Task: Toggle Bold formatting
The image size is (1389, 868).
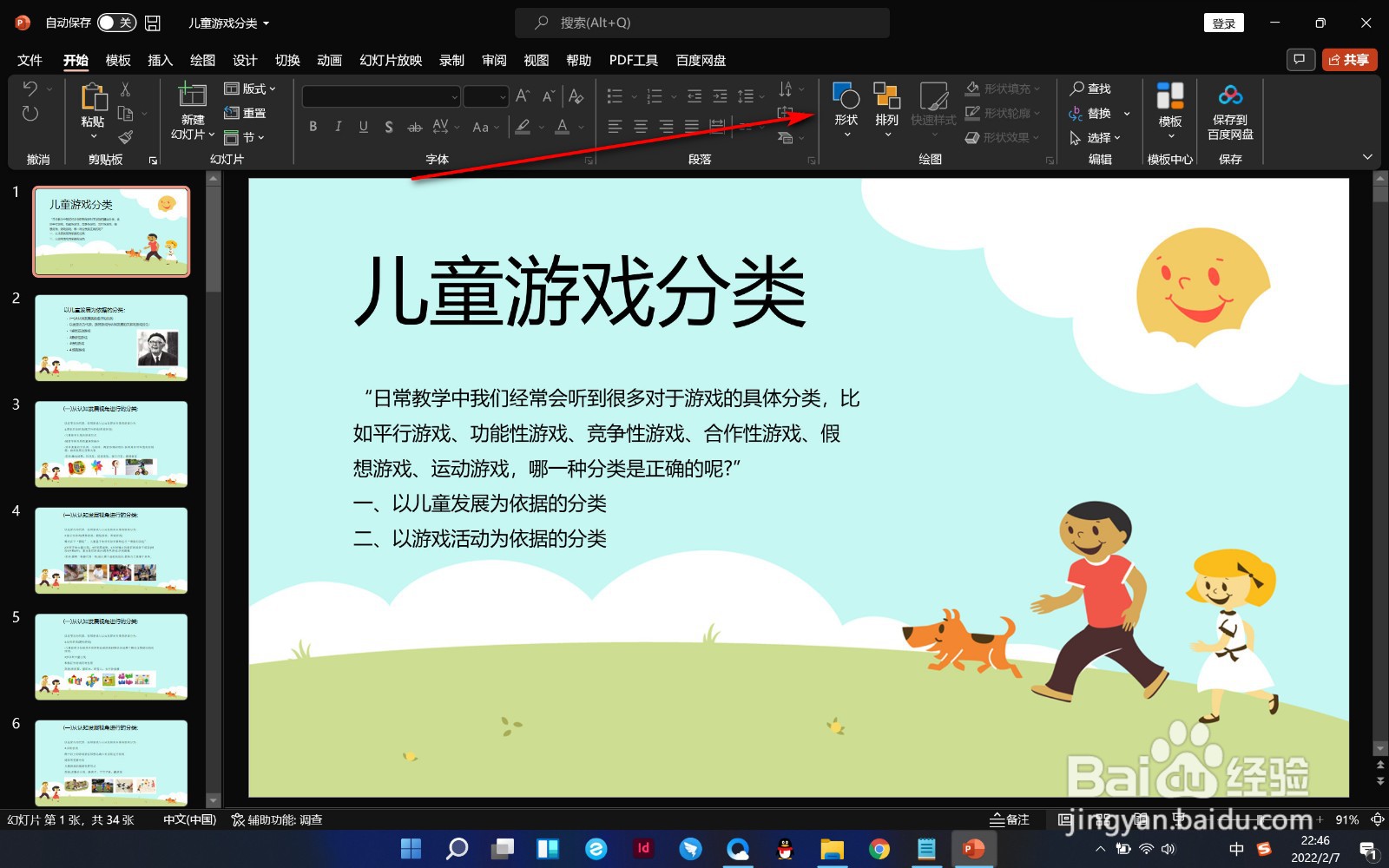Action: point(313,127)
